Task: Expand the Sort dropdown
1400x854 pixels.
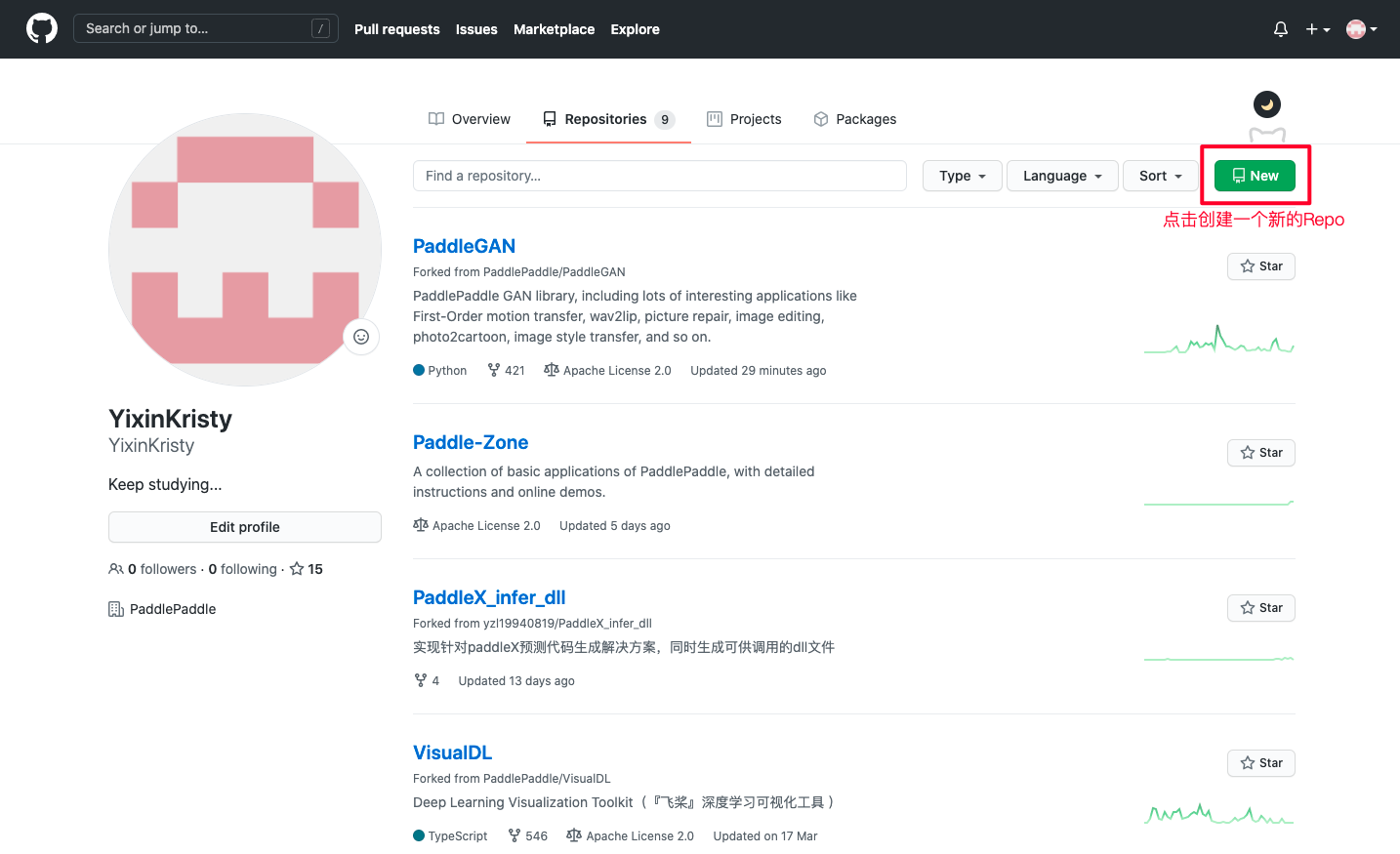Action: point(1161,176)
